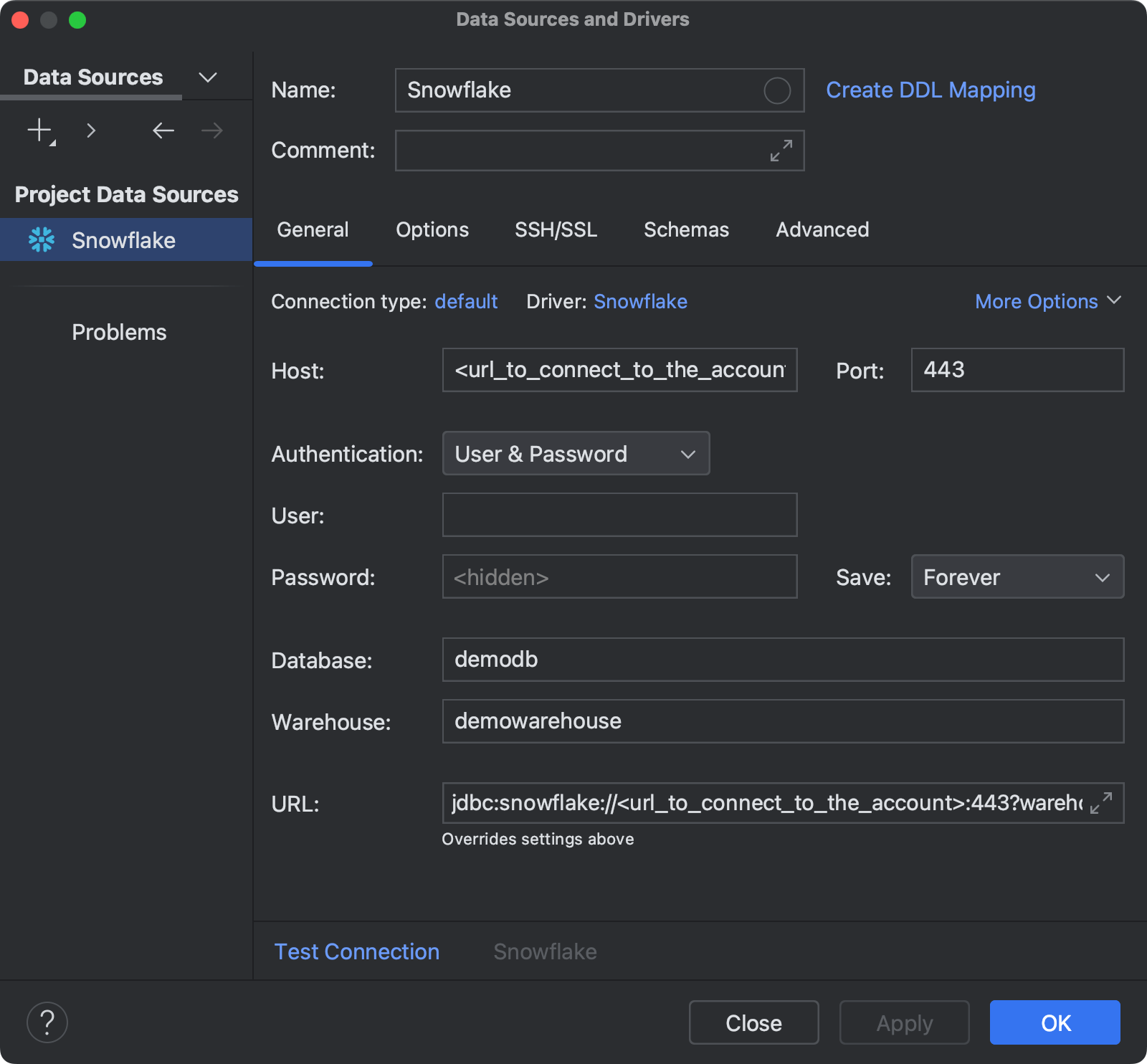Confirm changes with OK
This screenshot has width=1147, height=1064.
point(1054,1022)
